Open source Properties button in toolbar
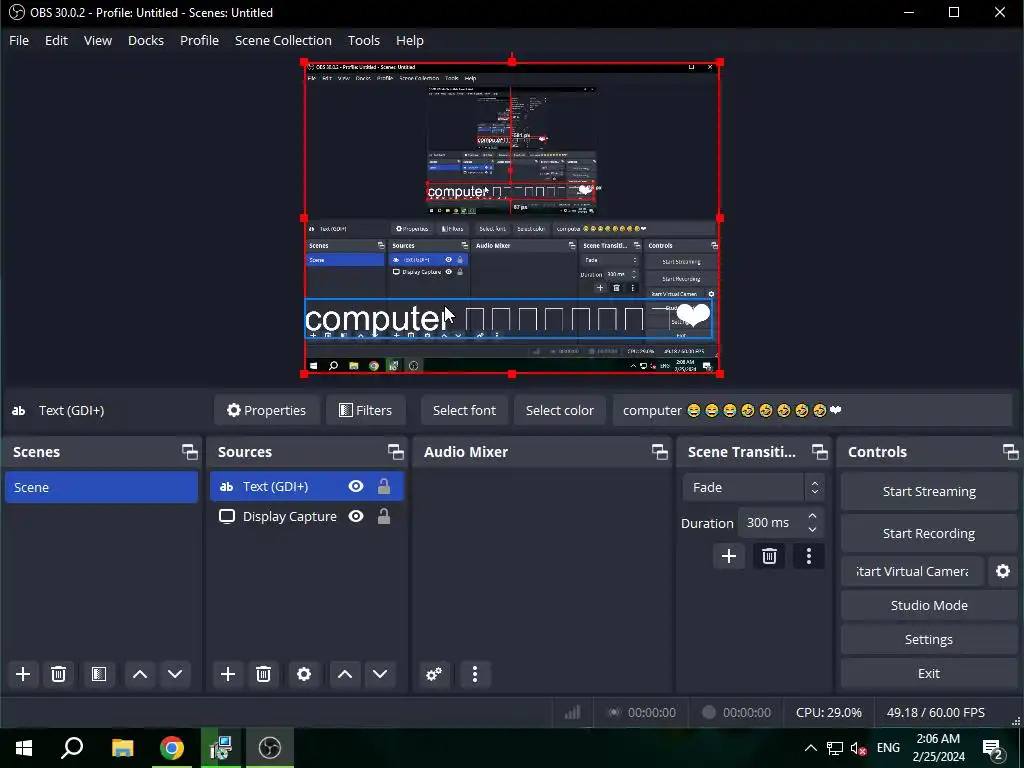 click(x=266, y=410)
